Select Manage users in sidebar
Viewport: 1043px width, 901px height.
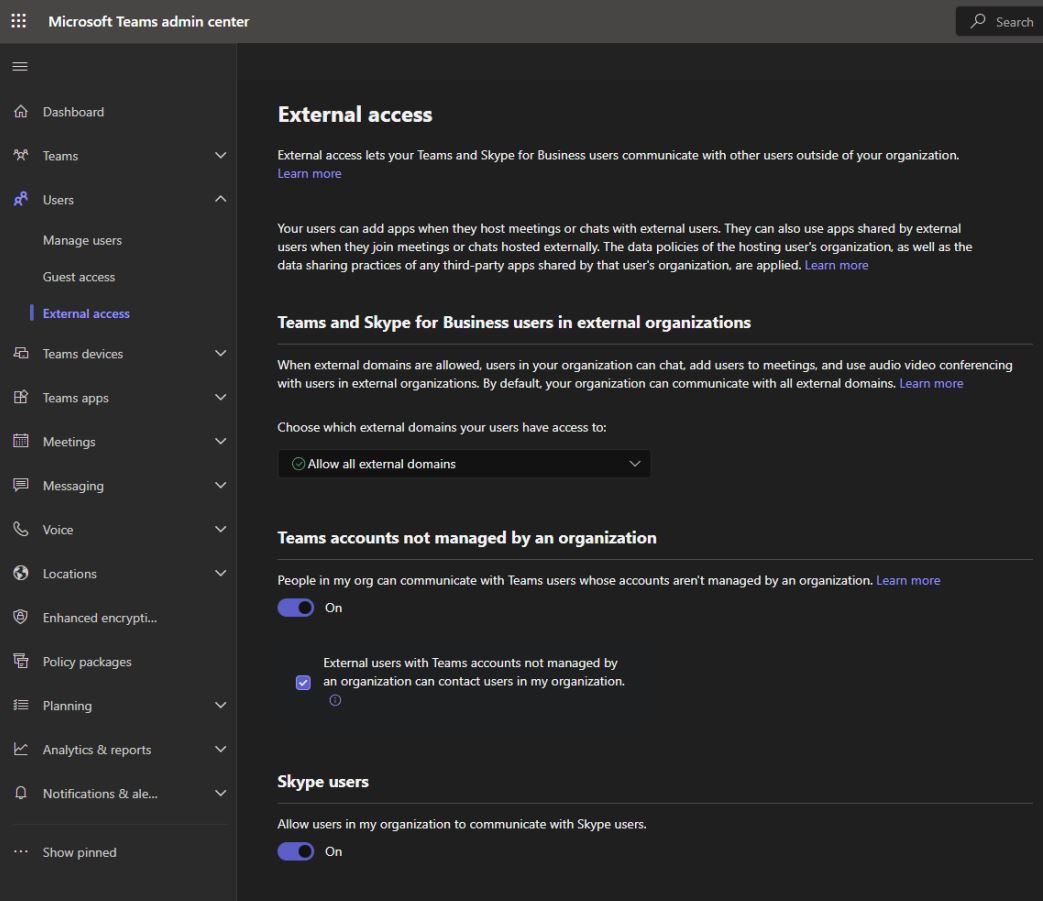click(82, 241)
